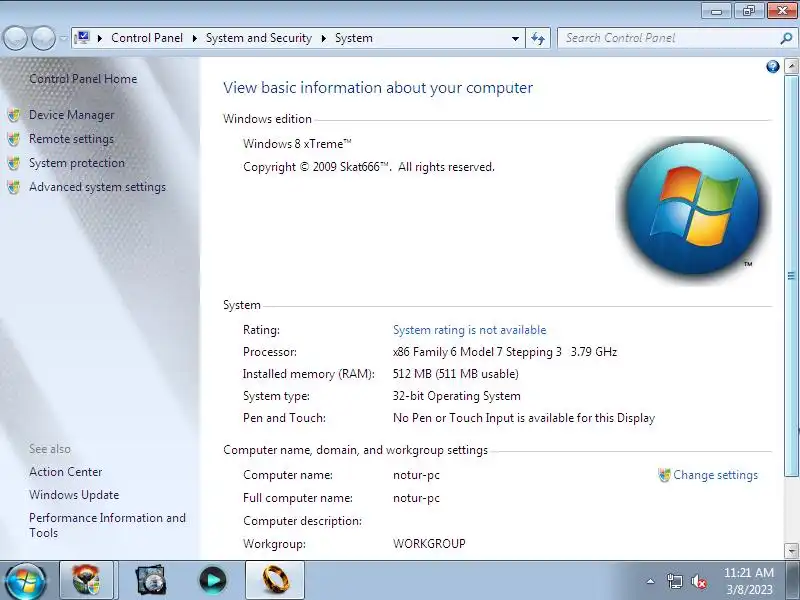Click the vertical scrollbar down arrow
This screenshot has width=800, height=600.
(x=791, y=551)
